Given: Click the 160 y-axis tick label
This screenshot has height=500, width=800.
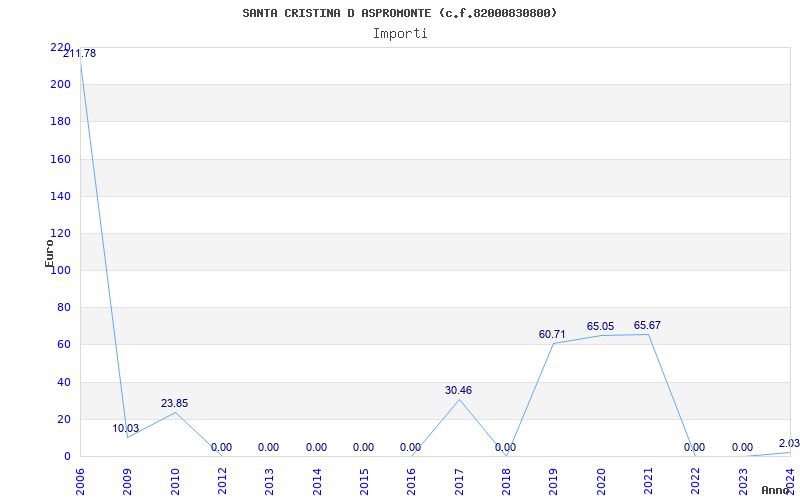Looking at the screenshot, I should [x=60, y=159].
